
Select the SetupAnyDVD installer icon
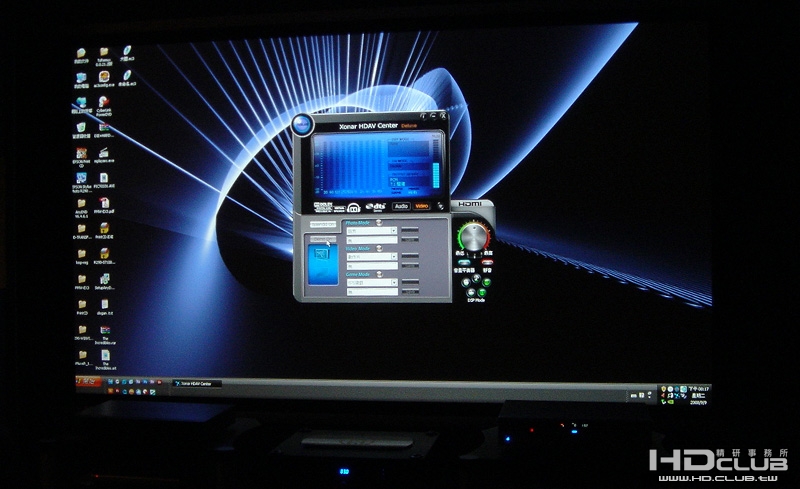click(x=104, y=281)
